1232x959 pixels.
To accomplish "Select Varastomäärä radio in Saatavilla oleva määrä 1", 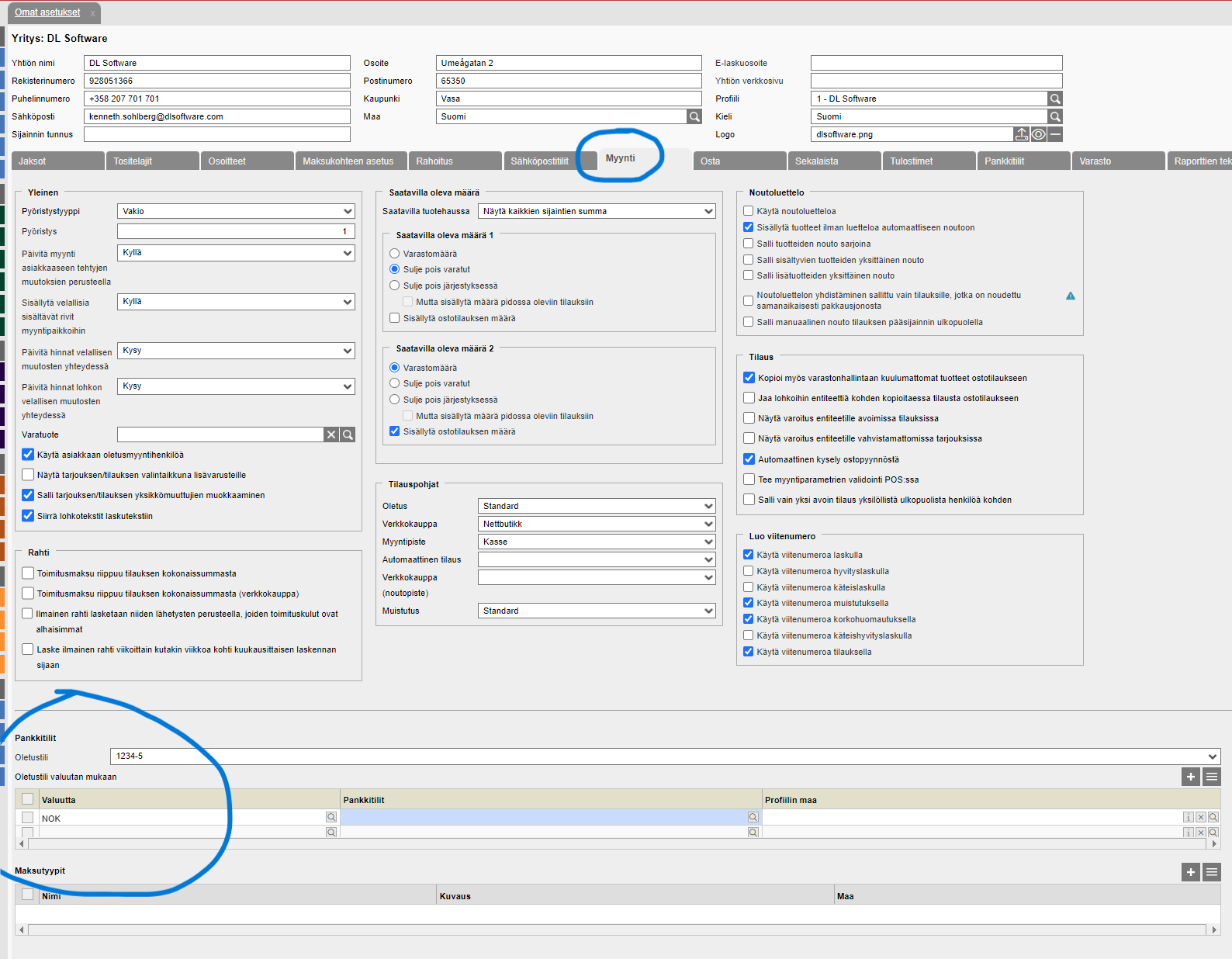I will coord(395,254).
